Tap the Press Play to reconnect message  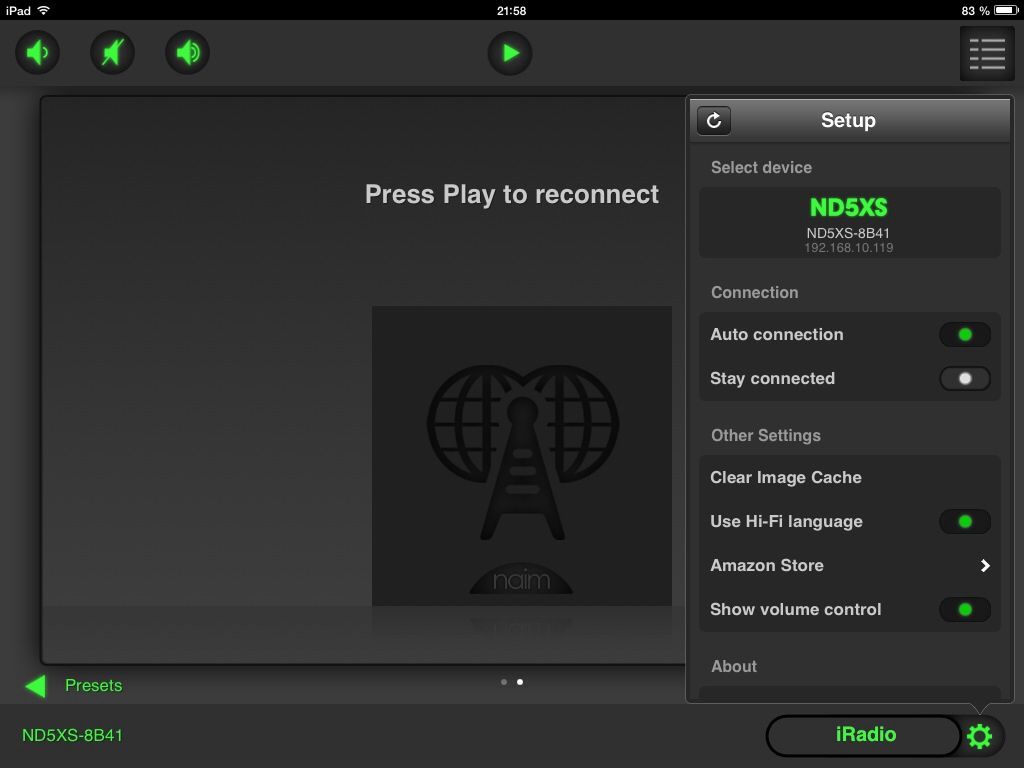511,195
